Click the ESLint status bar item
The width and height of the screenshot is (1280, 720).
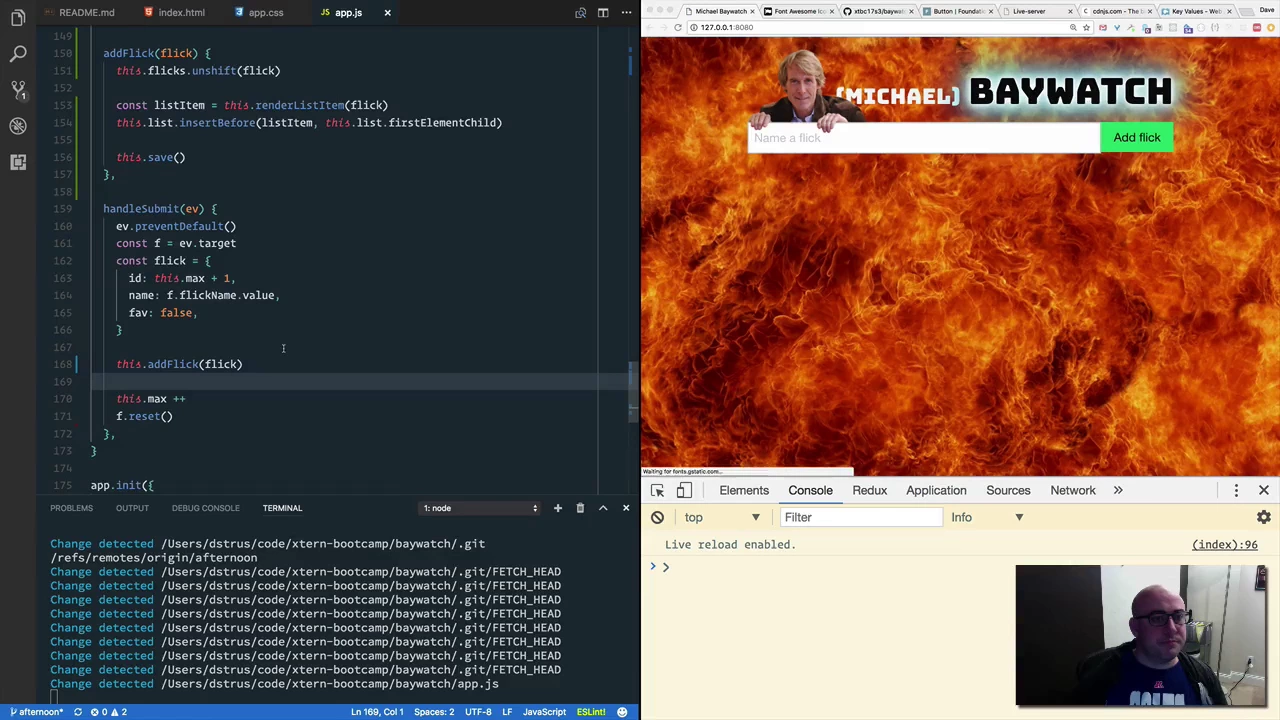click(x=591, y=712)
